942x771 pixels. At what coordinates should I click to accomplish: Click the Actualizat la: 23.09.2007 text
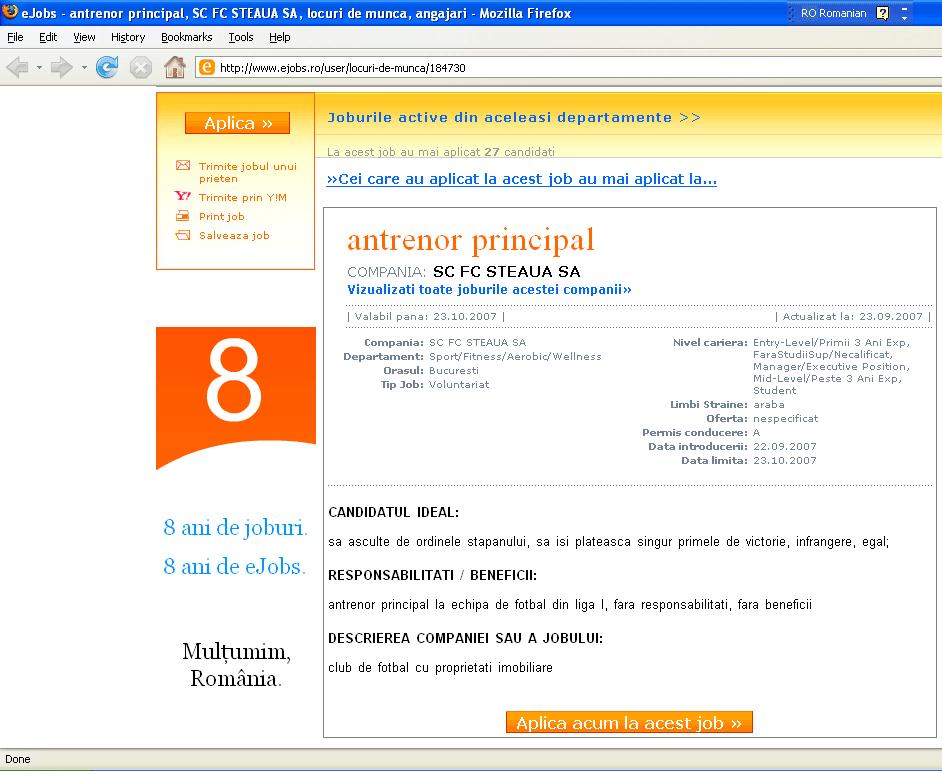pyautogui.click(x=853, y=317)
